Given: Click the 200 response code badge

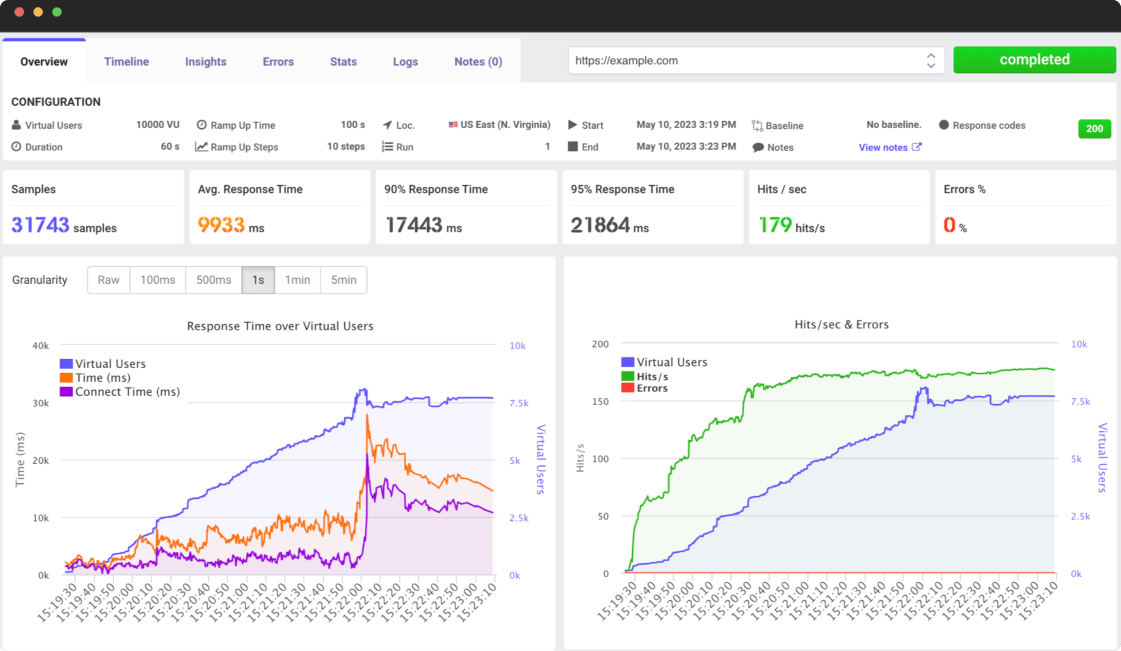Looking at the screenshot, I should pyautogui.click(x=1095, y=129).
